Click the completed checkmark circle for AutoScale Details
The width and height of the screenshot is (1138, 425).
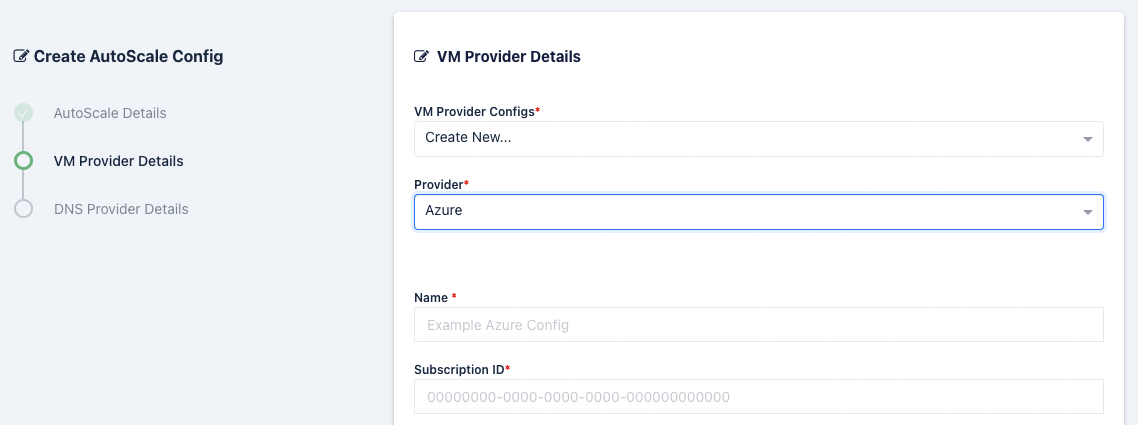click(x=23, y=113)
